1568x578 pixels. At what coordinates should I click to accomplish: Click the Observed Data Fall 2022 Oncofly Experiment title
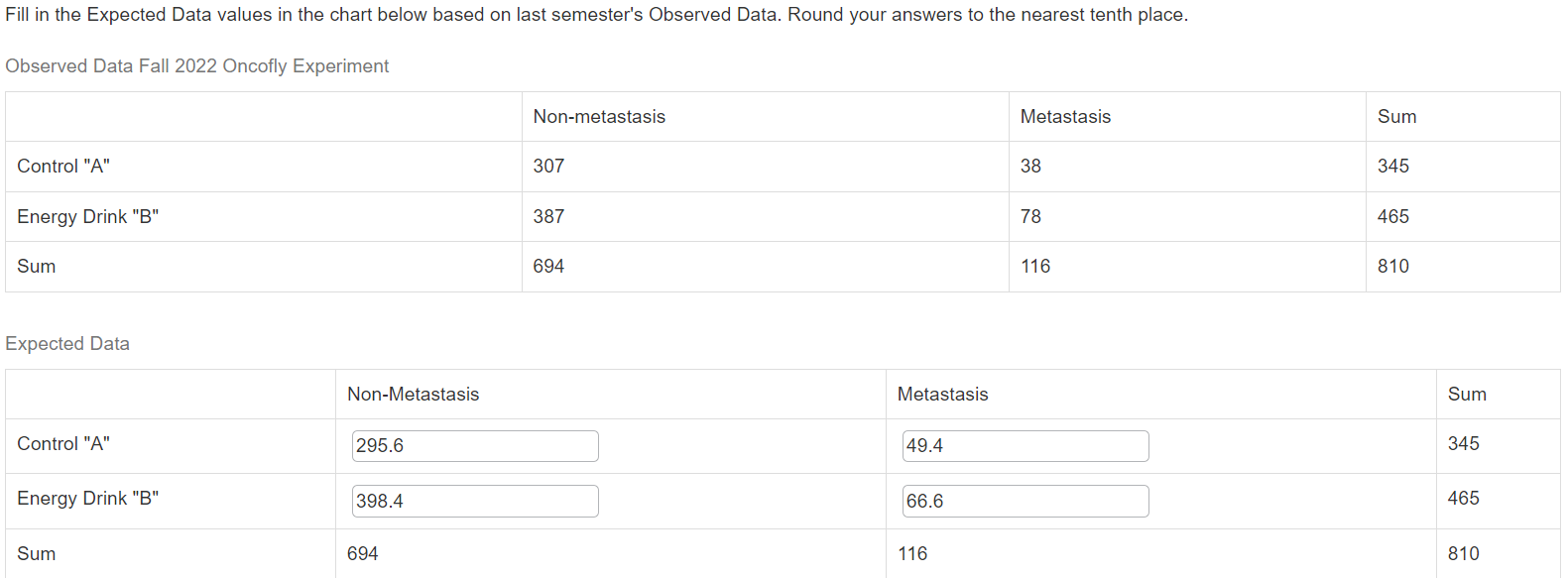tap(197, 66)
